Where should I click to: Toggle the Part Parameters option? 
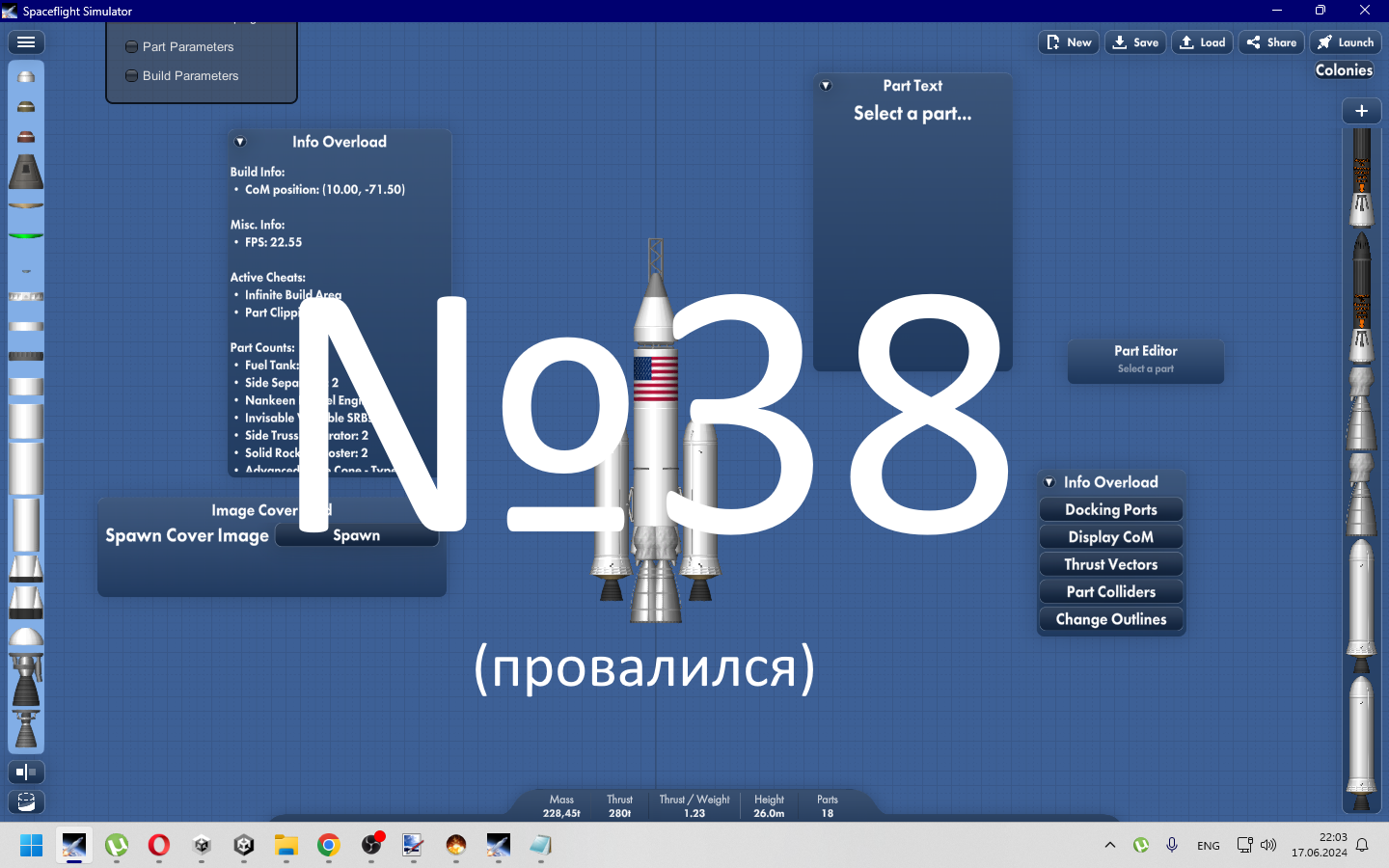click(180, 46)
